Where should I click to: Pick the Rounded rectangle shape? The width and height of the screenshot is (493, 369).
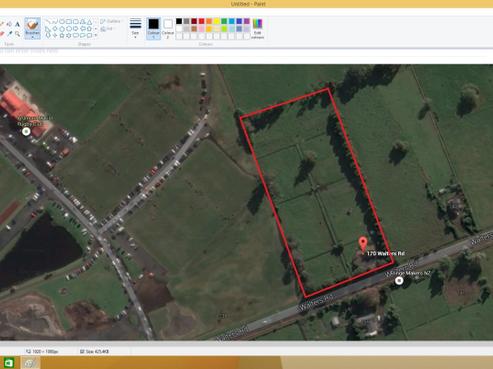pyautogui.click(x=76, y=21)
